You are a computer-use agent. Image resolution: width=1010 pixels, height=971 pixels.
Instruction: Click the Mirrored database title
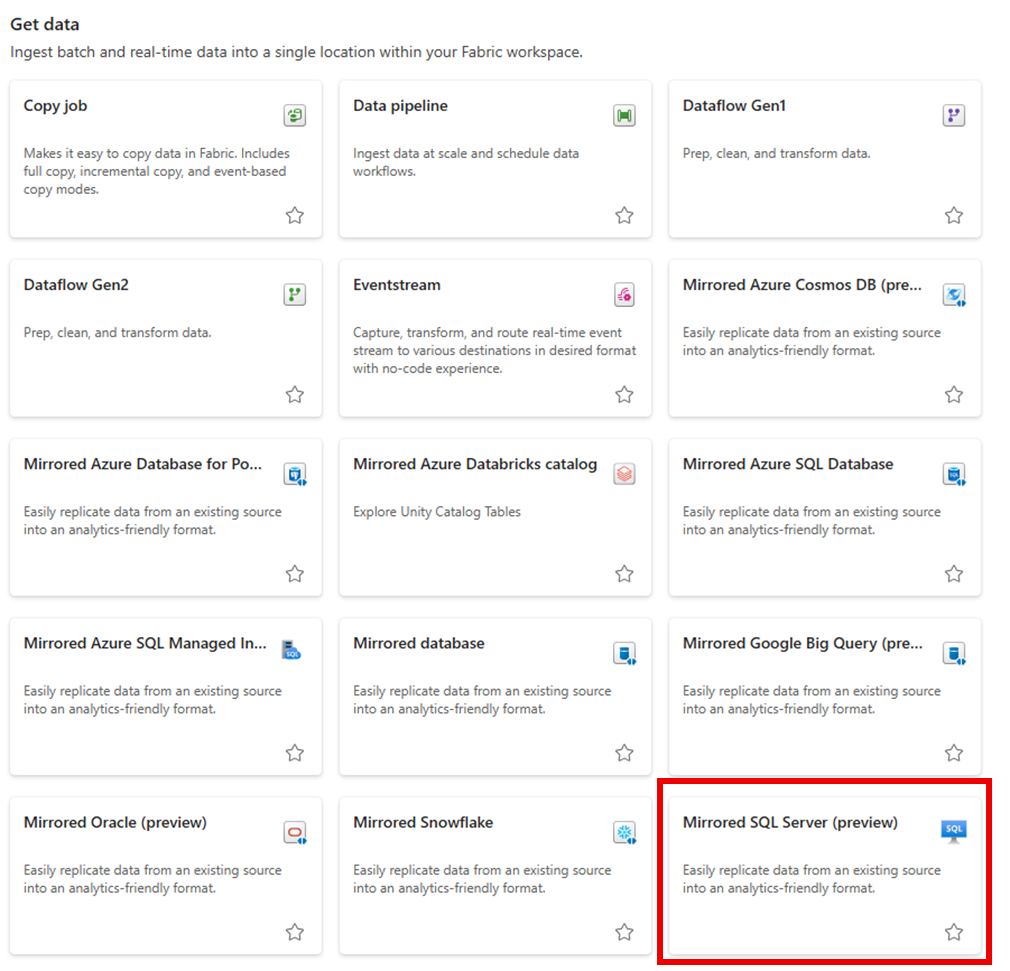coord(419,643)
